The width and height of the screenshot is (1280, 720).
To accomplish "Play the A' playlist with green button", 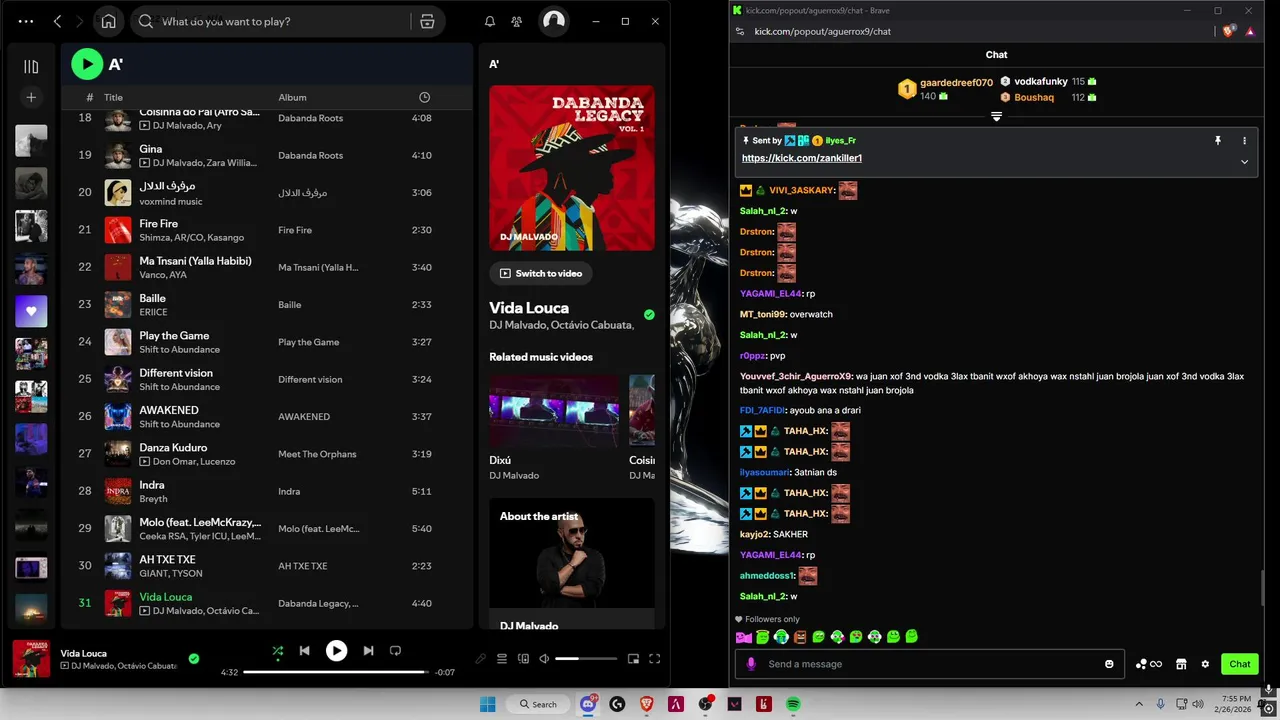I will pos(87,64).
